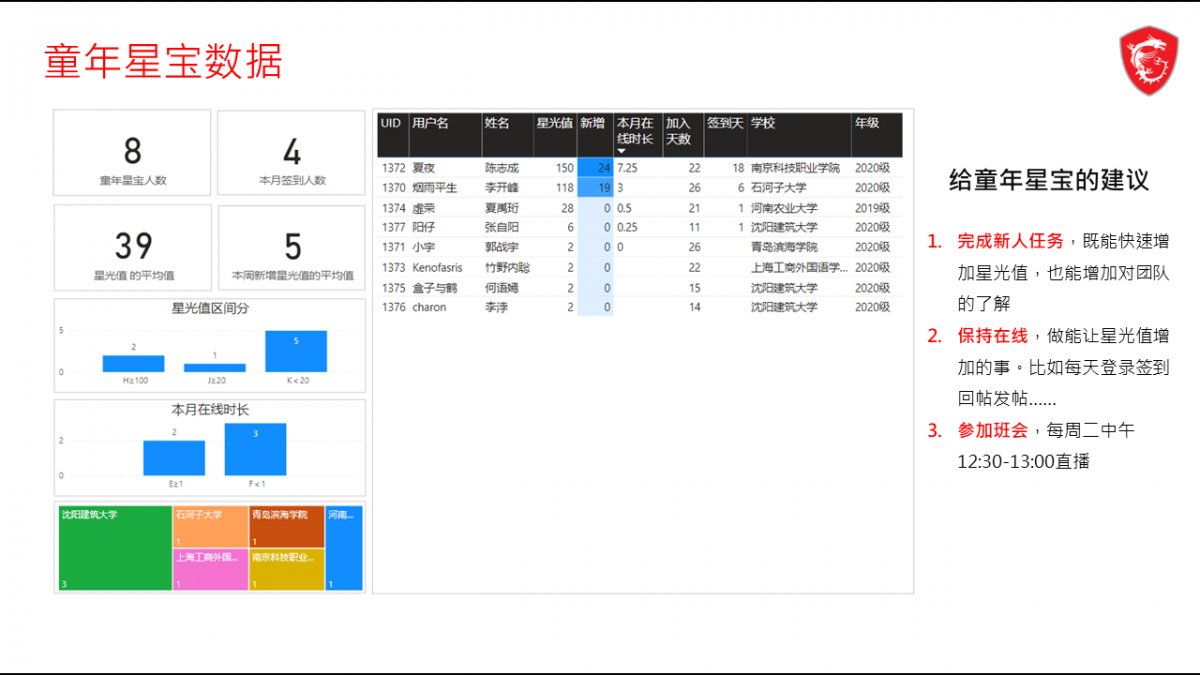Click username charon in the table
The width and height of the screenshot is (1200, 675).
coord(429,308)
